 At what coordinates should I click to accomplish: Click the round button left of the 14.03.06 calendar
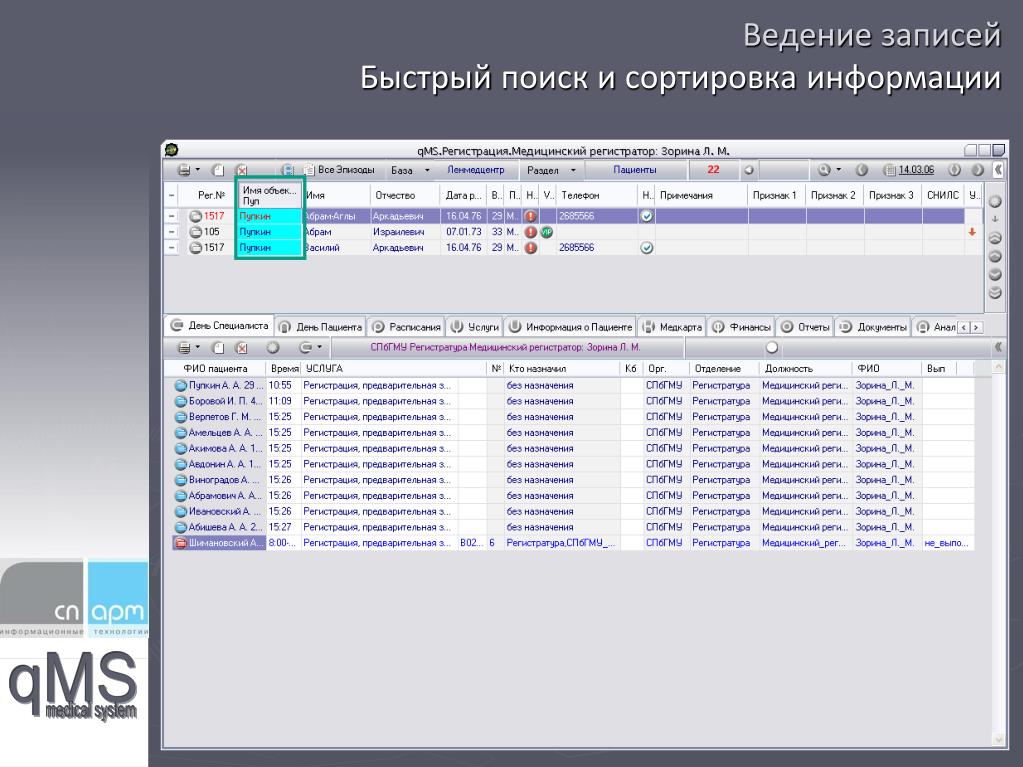tap(862, 170)
